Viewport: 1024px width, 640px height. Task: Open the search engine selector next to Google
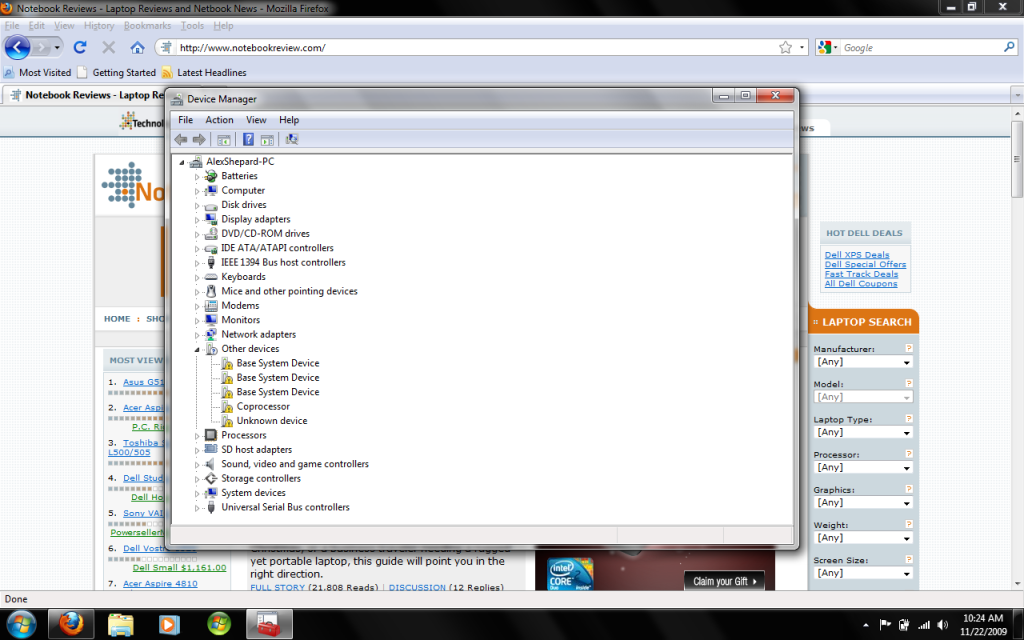pos(827,47)
